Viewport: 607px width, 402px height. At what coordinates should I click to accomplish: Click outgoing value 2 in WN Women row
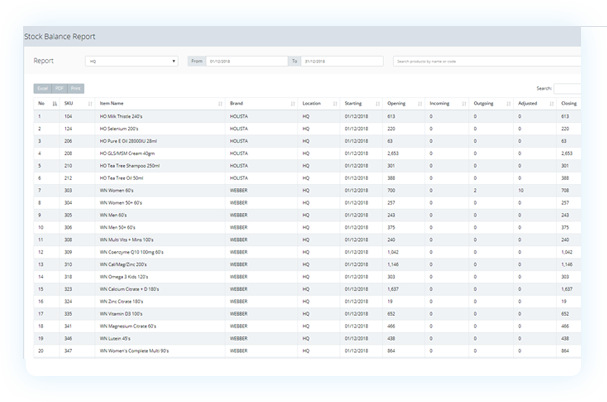click(x=475, y=191)
